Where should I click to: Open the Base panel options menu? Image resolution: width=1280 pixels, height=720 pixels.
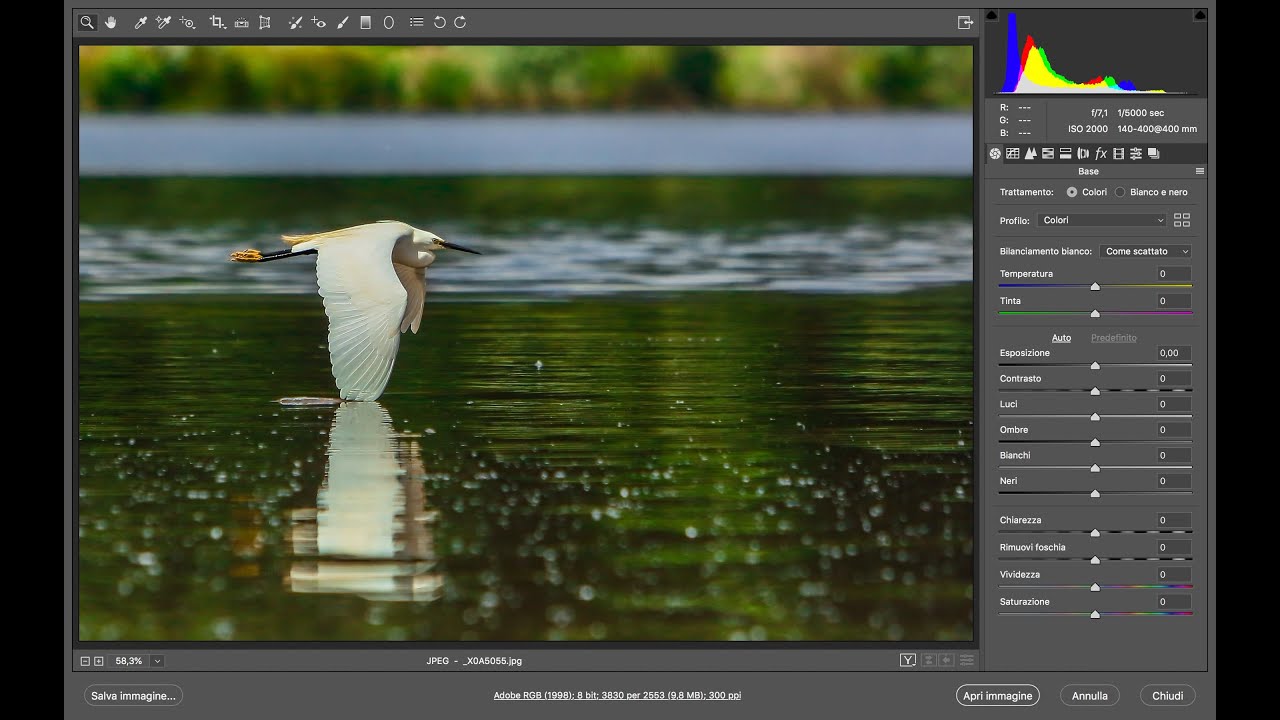click(1200, 171)
